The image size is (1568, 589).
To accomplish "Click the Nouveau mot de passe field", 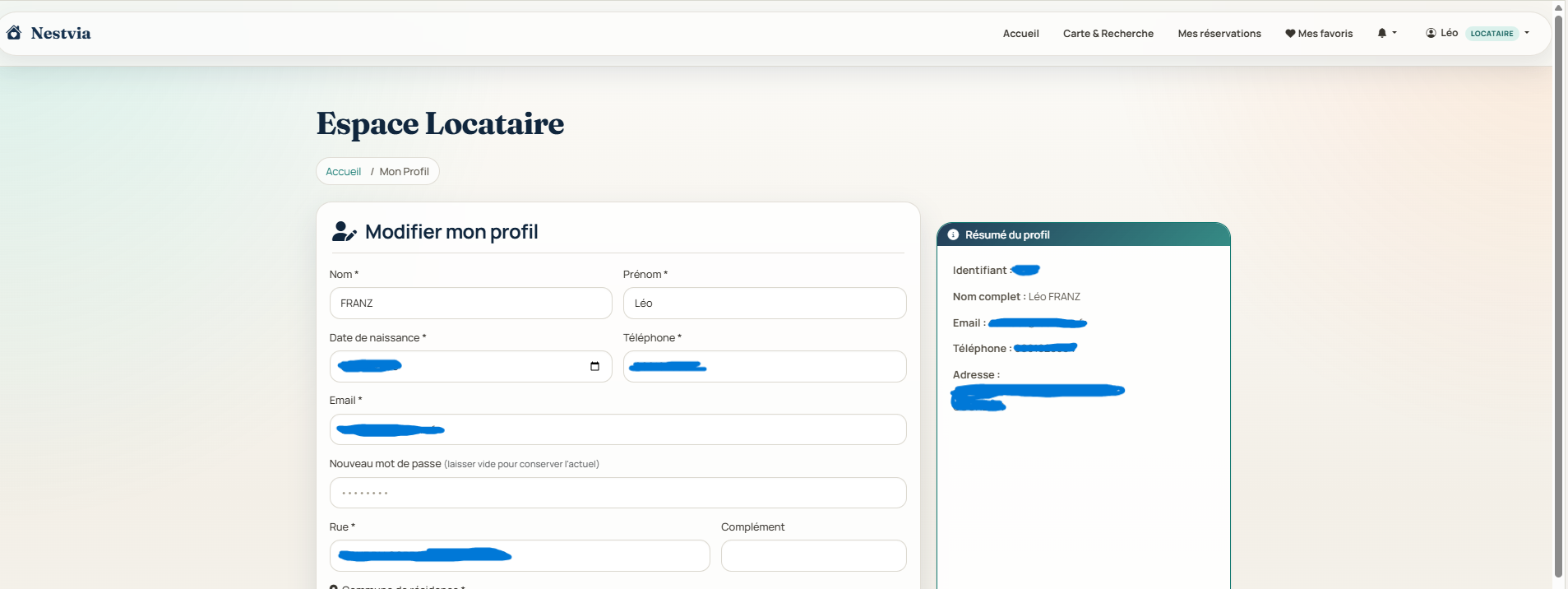I will point(617,493).
